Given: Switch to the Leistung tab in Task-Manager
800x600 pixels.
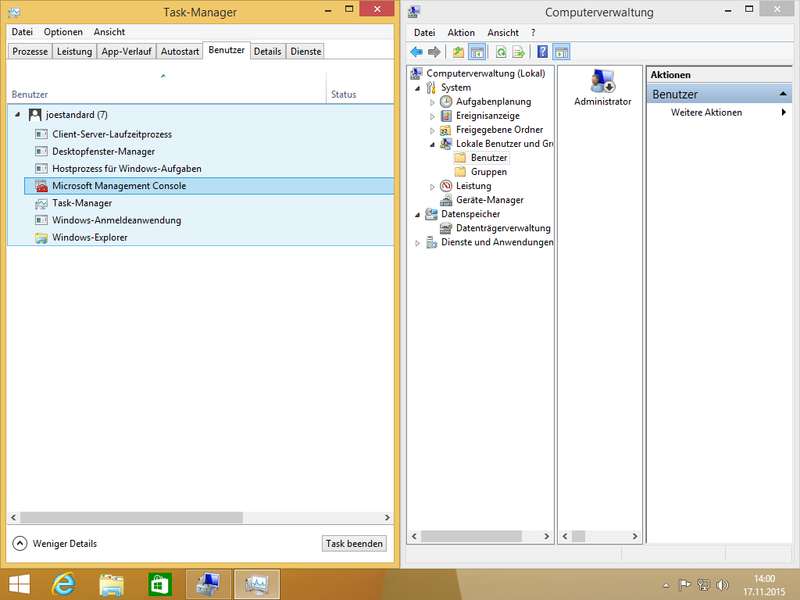Looking at the screenshot, I should [74, 51].
